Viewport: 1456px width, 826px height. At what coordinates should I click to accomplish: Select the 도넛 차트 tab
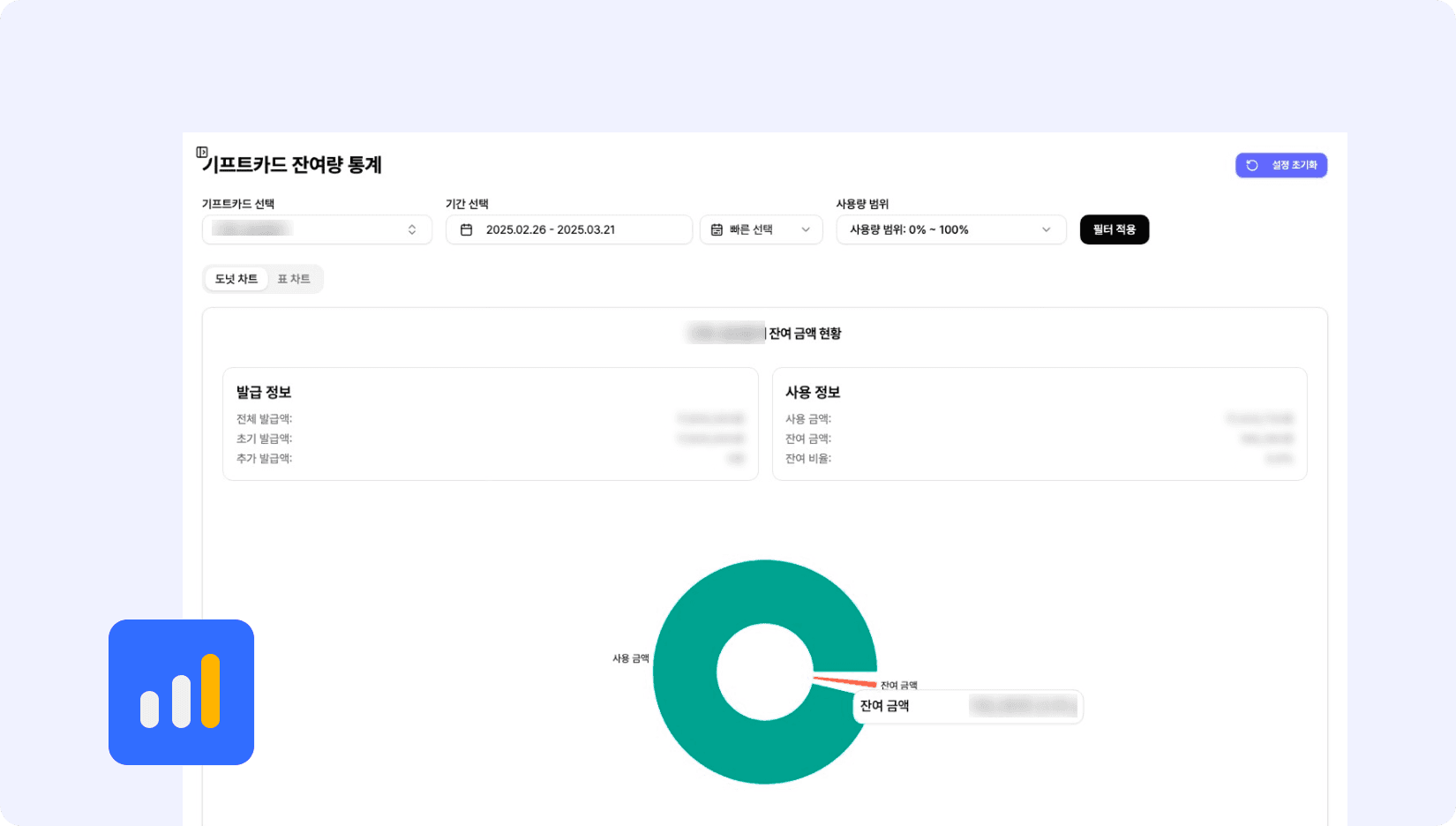(x=235, y=279)
